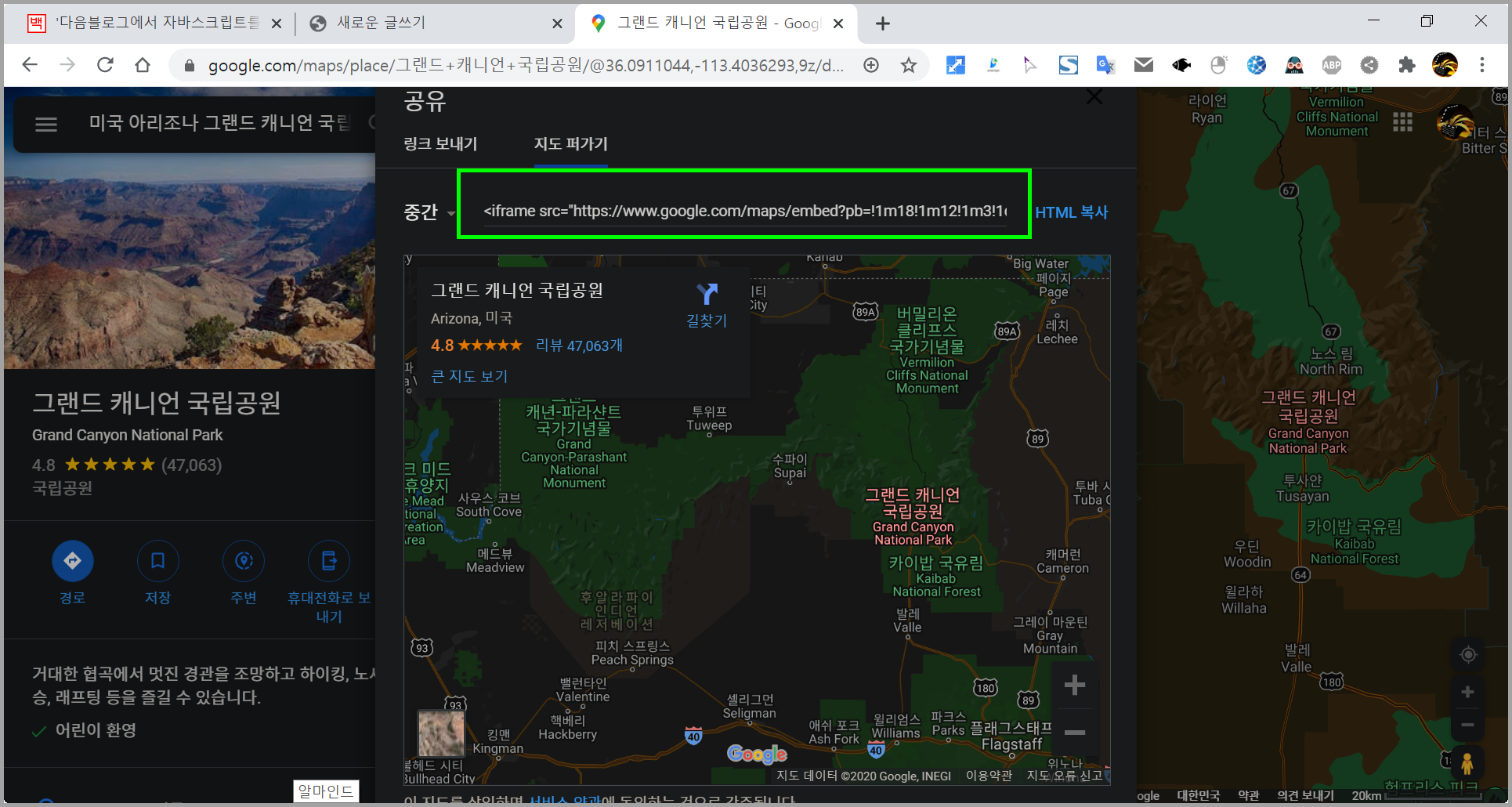Close the share dialog
The width and height of the screenshot is (1512, 807).
1094,97
